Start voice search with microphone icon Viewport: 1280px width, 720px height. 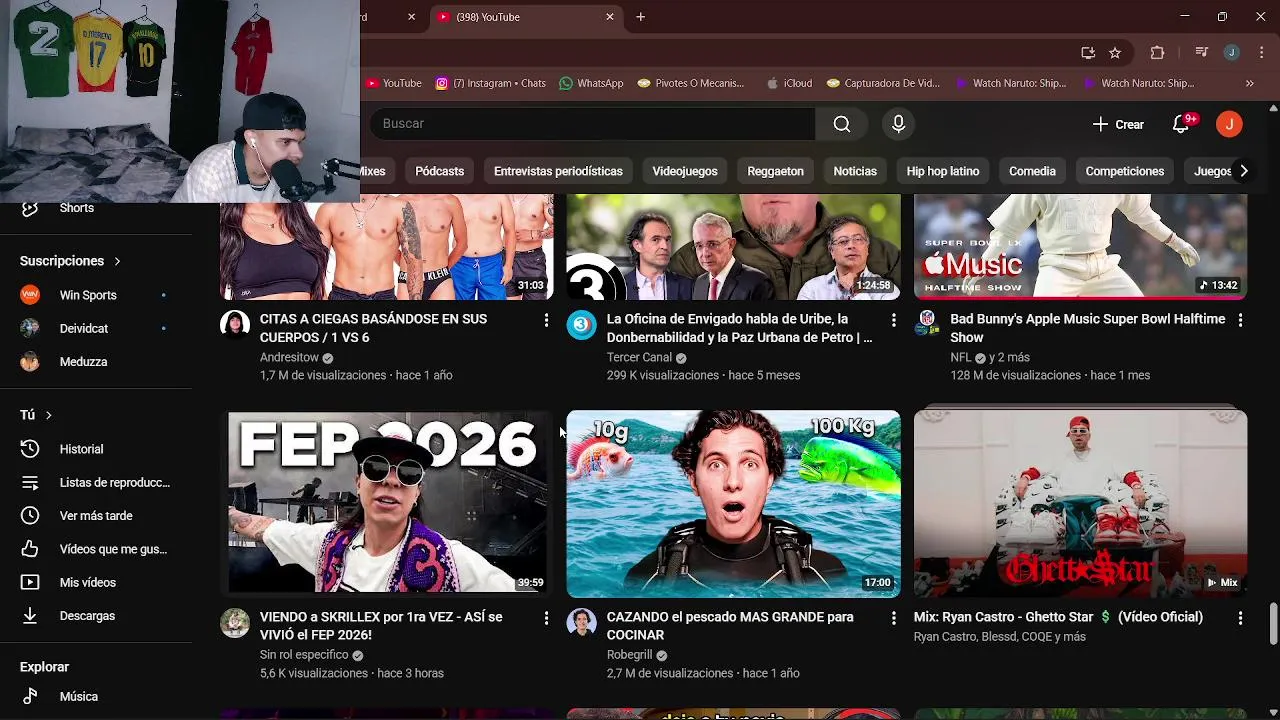pyautogui.click(x=898, y=124)
